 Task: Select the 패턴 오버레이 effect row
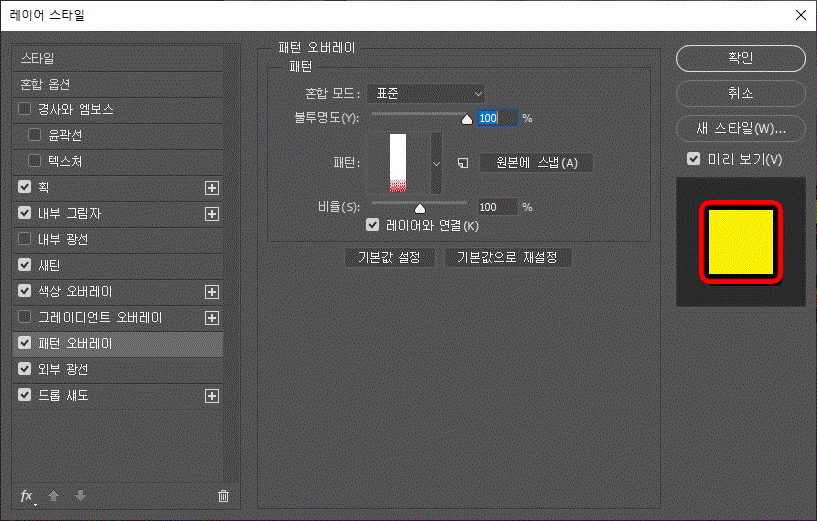click(118, 344)
